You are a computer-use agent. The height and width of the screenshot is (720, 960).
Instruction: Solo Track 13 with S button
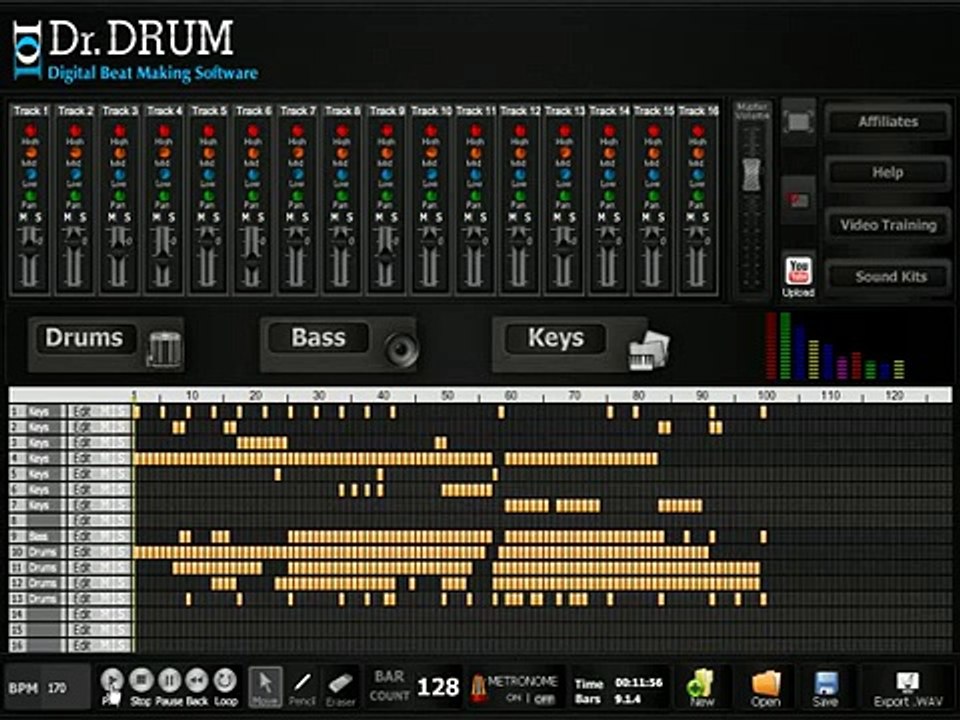(572, 217)
